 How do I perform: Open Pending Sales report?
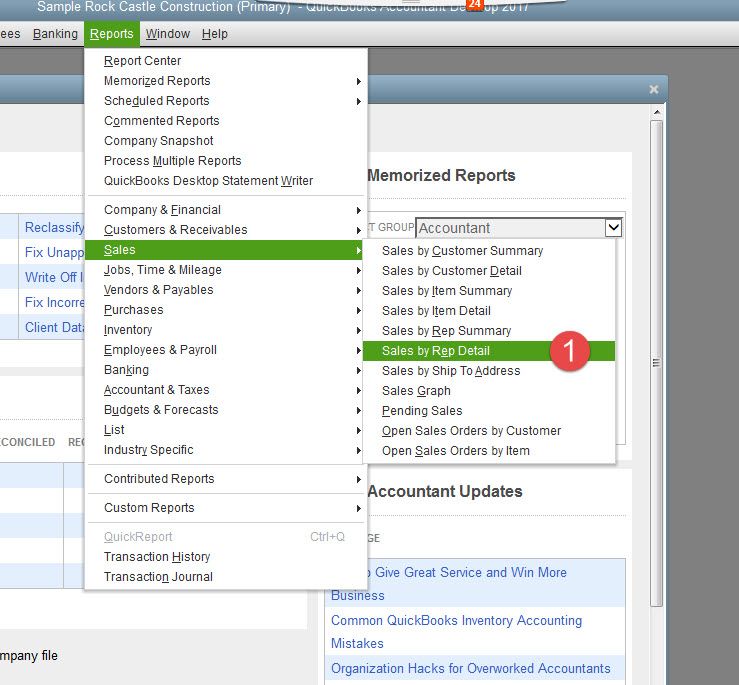click(x=489, y=411)
